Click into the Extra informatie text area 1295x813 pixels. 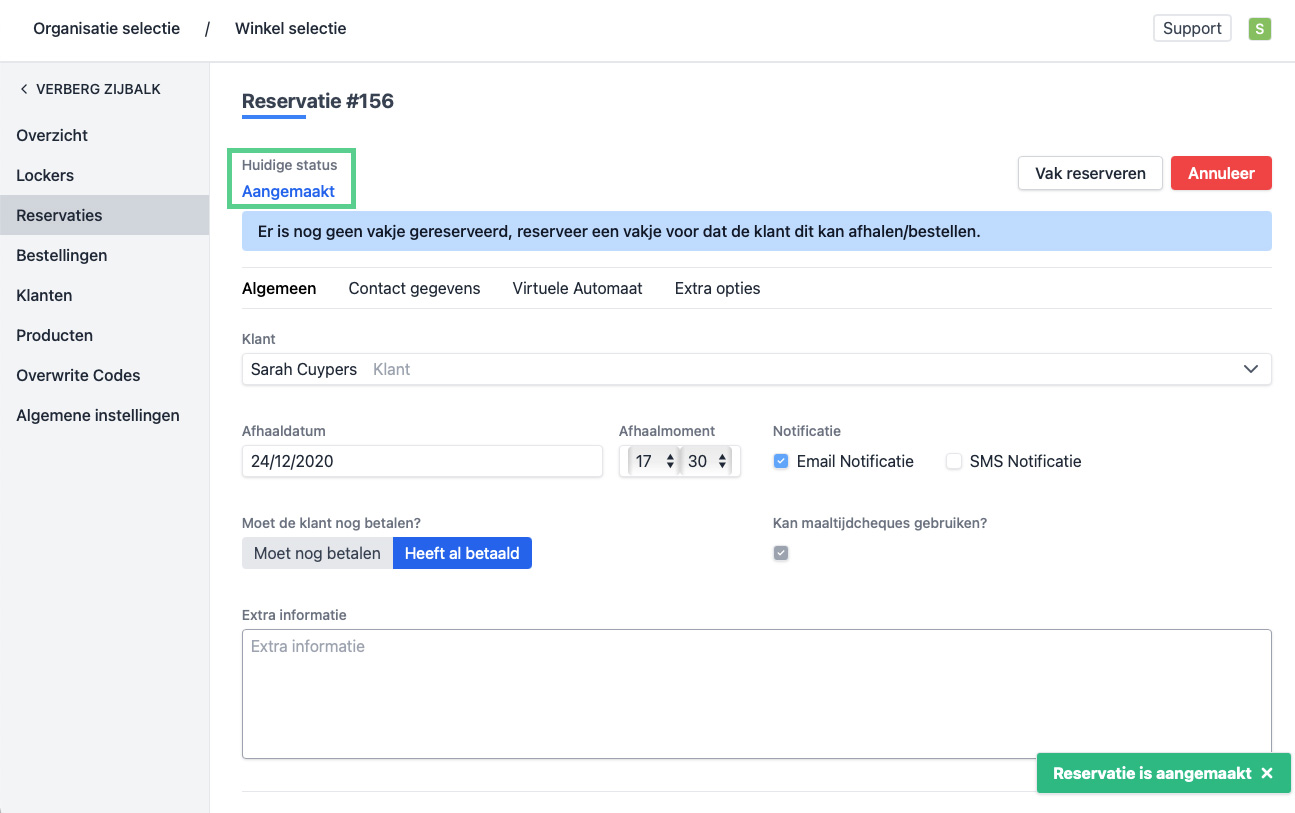pyautogui.click(x=756, y=693)
